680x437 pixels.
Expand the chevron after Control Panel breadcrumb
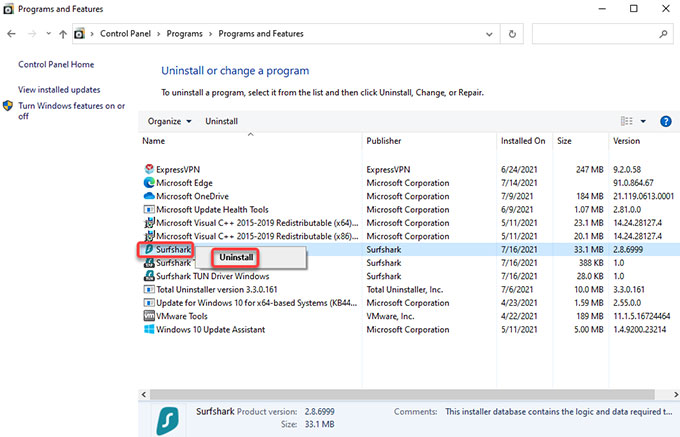click(159, 34)
